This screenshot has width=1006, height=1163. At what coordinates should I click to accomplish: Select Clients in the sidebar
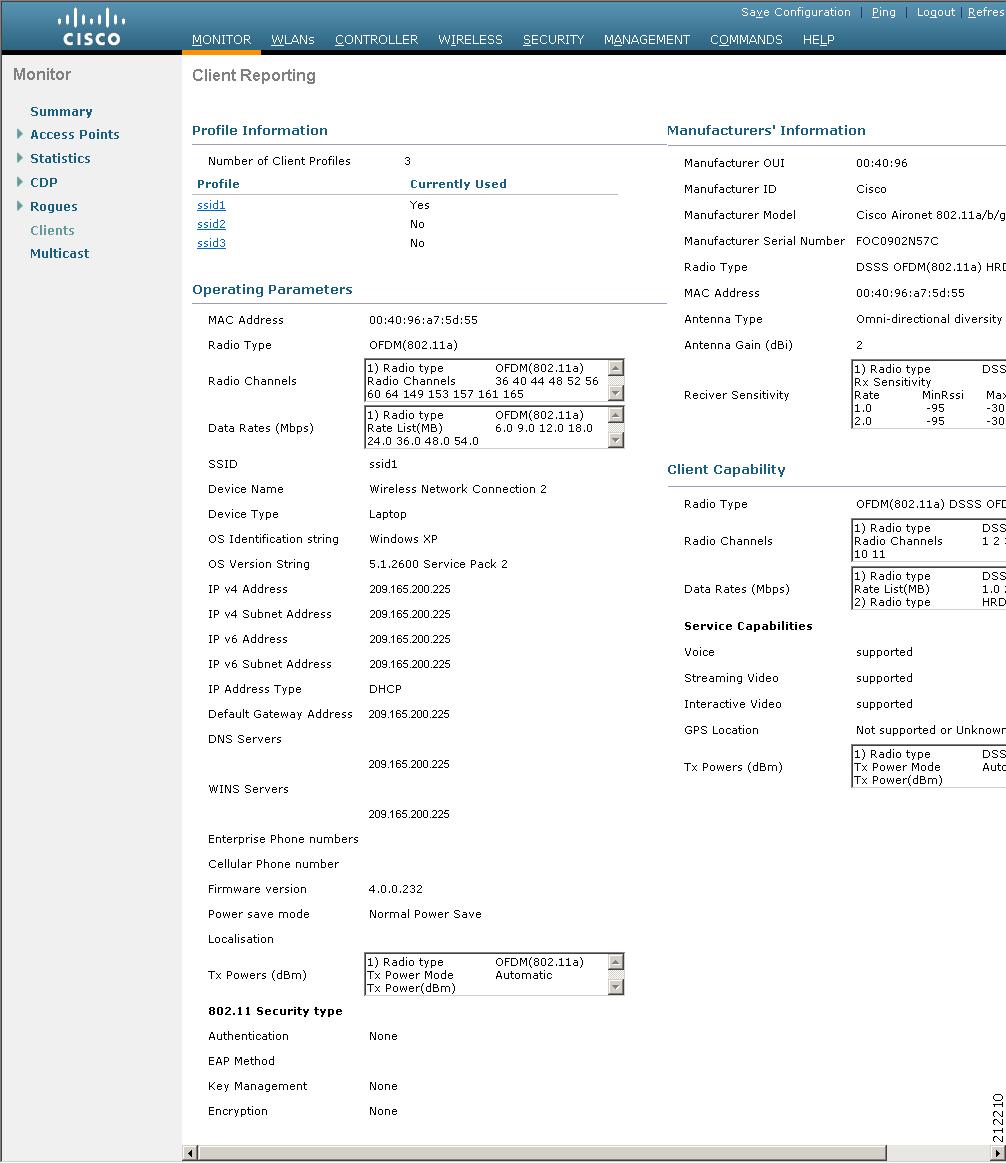click(52, 230)
